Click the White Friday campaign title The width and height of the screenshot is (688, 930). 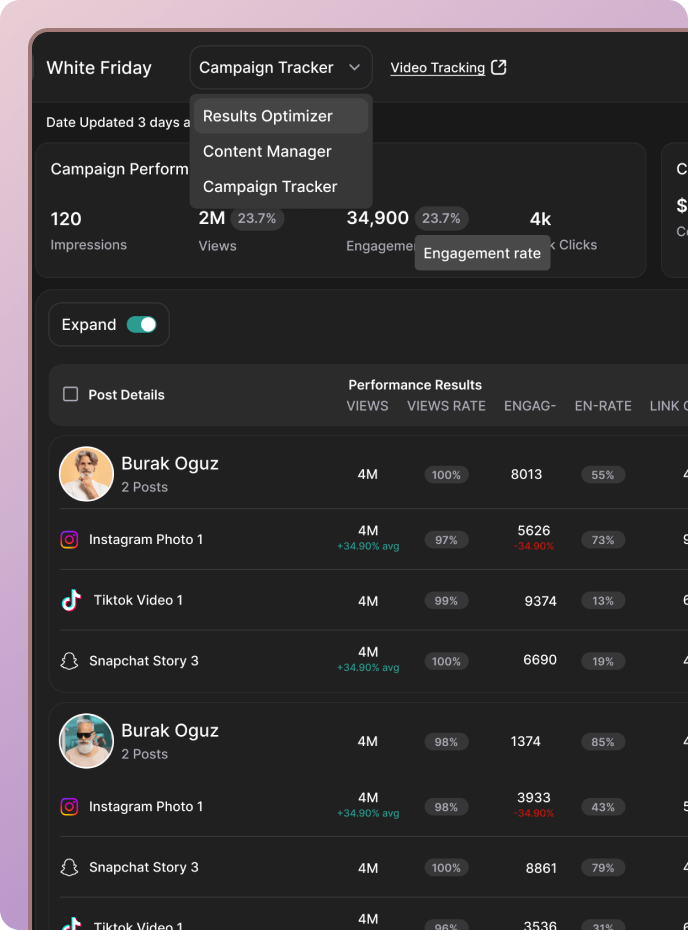click(x=99, y=68)
